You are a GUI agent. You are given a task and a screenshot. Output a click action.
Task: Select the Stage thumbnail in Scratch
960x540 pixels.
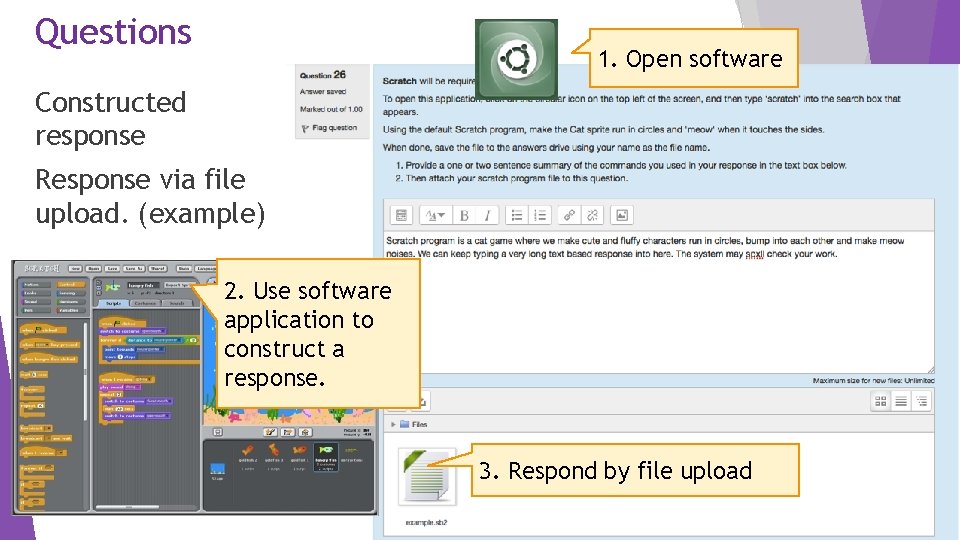[x=217, y=471]
